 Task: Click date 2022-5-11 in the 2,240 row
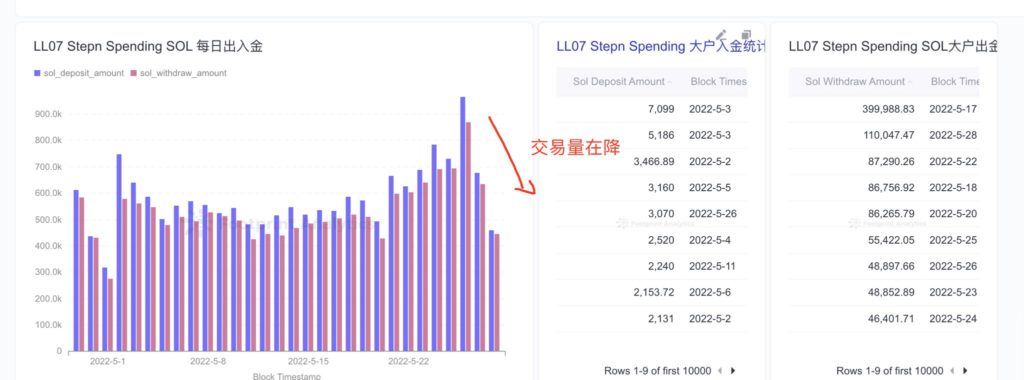coord(712,266)
